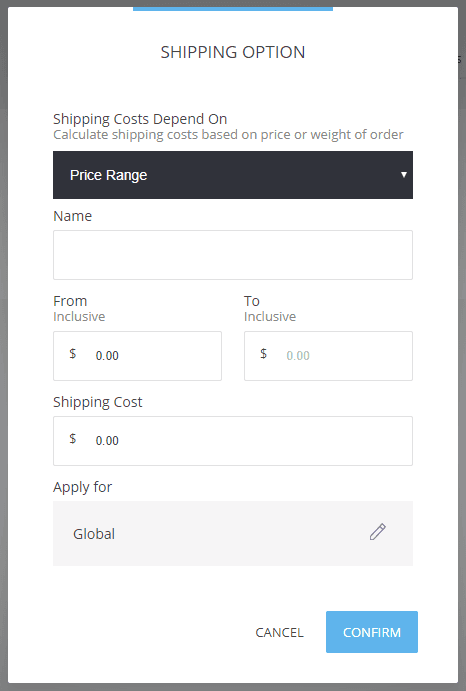This screenshot has width=466, height=691.
Task: Click the To label above Inclusive
Action: click(x=252, y=301)
